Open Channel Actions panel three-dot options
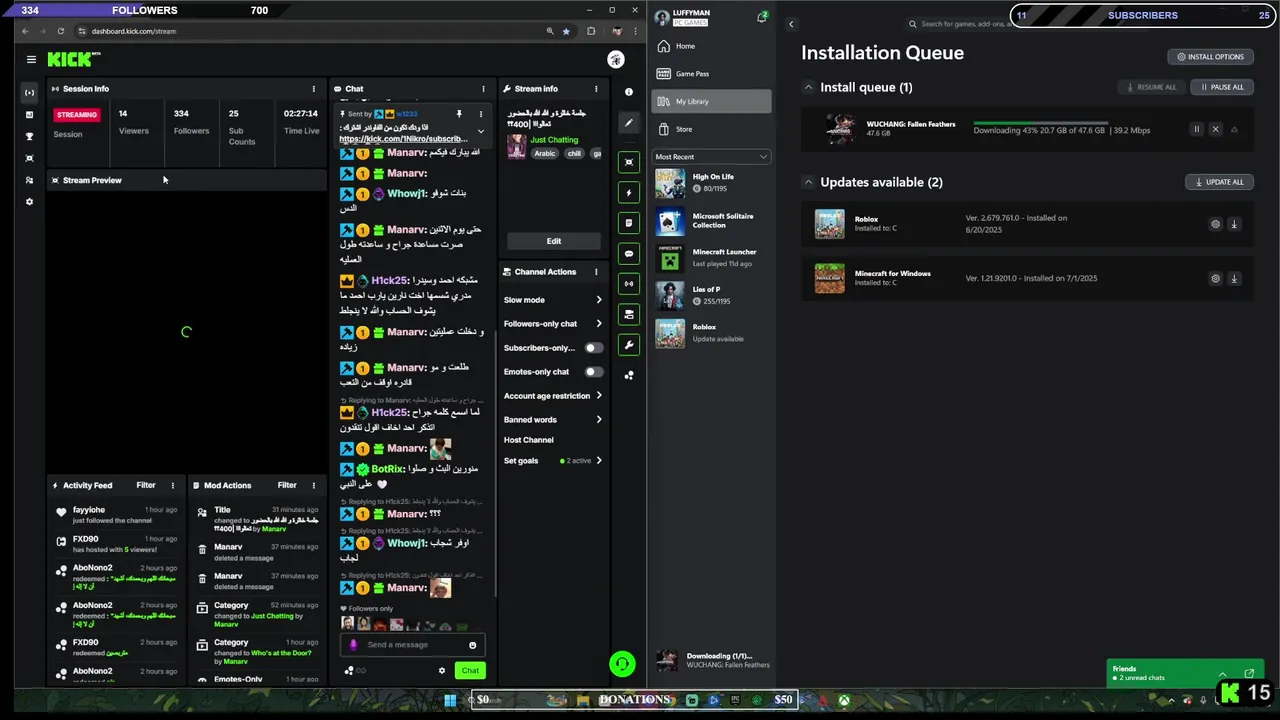Screen dimensions: 1280x720 [596, 272]
